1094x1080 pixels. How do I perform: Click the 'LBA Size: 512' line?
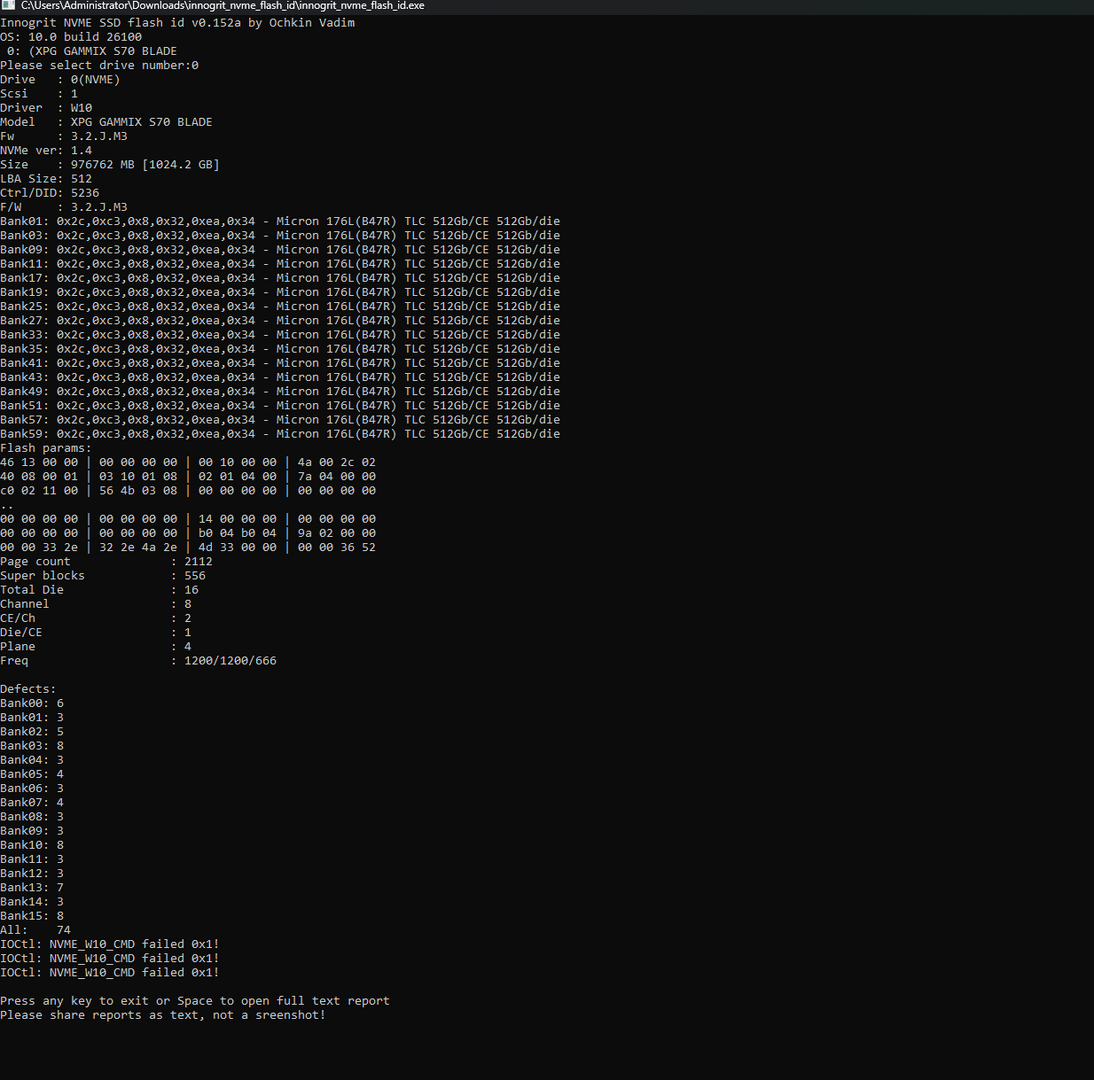(46, 179)
